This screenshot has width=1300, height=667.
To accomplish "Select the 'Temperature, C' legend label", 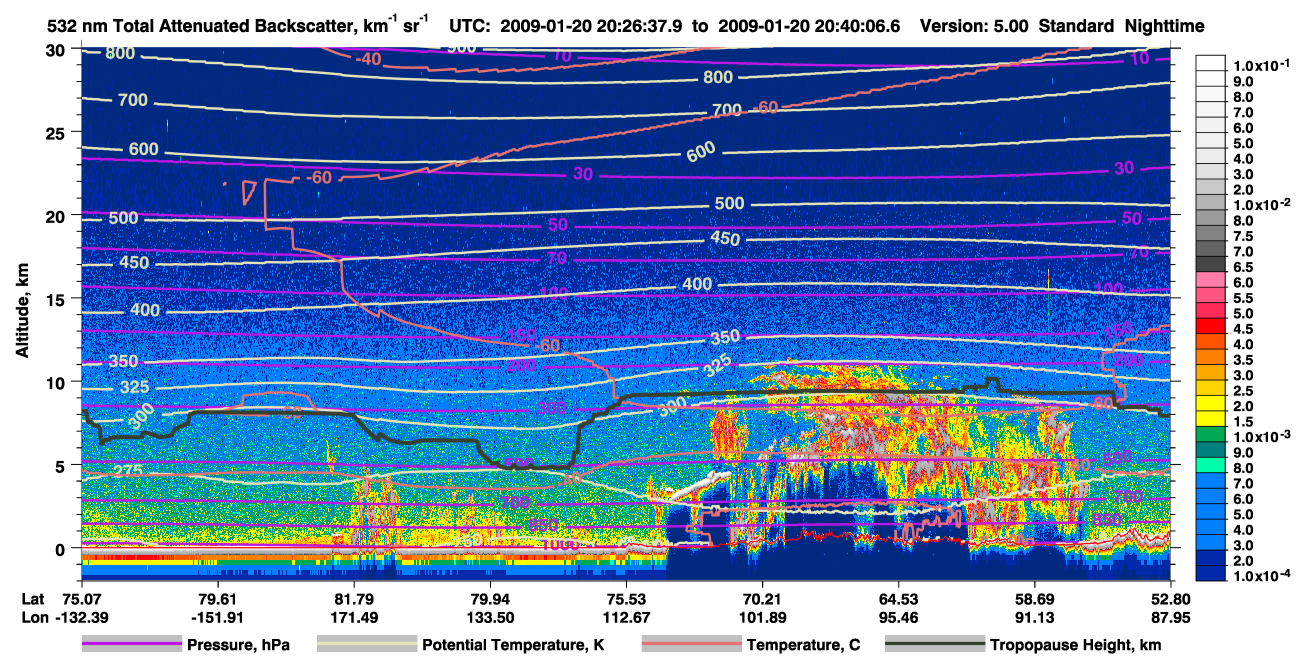I will (804, 645).
